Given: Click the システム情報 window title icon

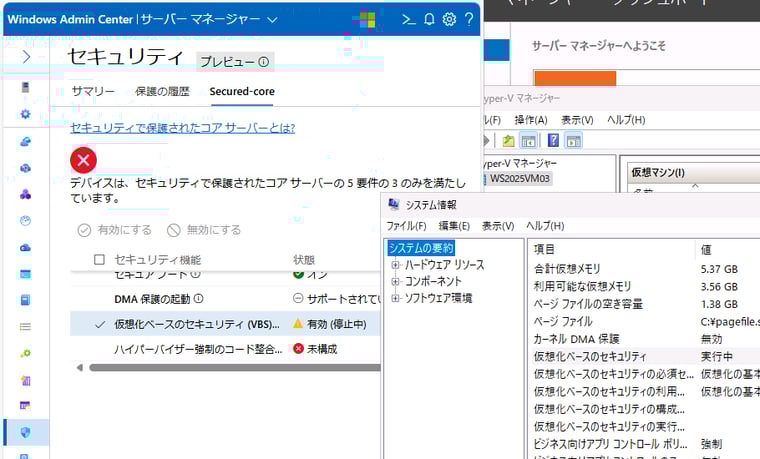Looking at the screenshot, I should tap(394, 205).
